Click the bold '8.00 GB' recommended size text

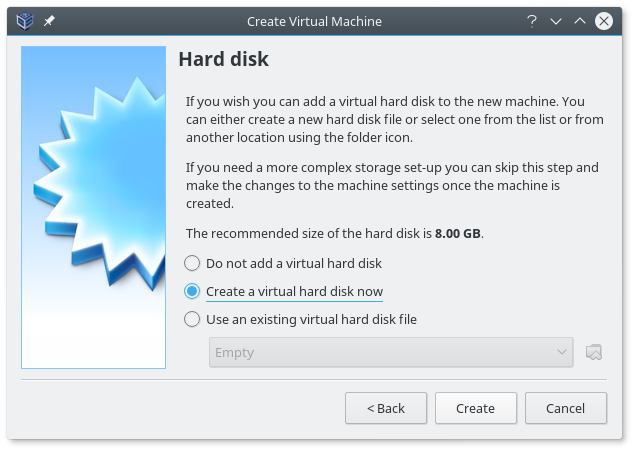tap(458, 233)
